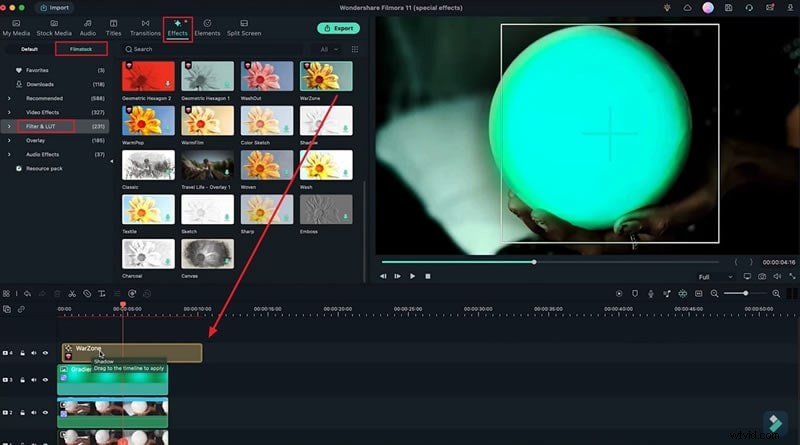The width and height of the screenshot is (800, 445).
Task: Mute track 4 audio
Action: click(34, 353)
